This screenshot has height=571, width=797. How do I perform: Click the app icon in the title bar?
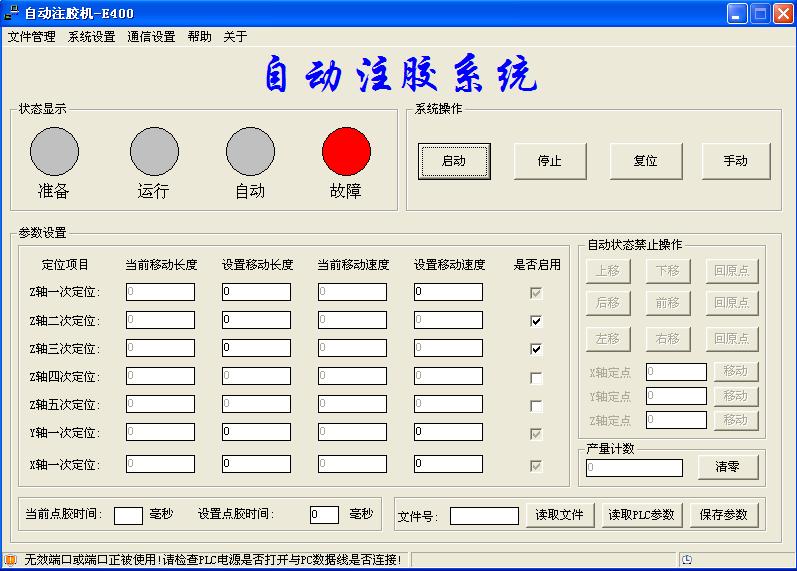[x=12, y=13]
